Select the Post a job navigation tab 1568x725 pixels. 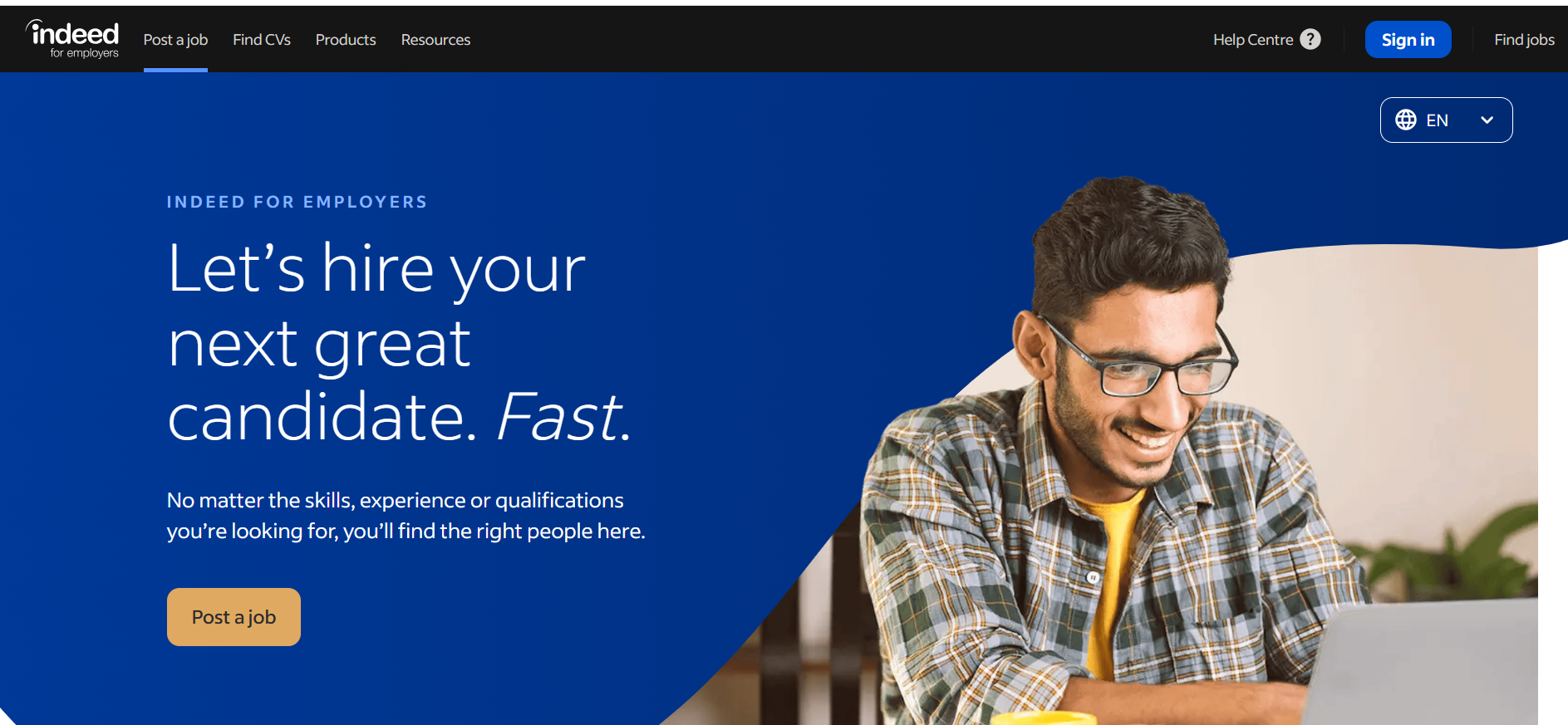pos(175,40)
